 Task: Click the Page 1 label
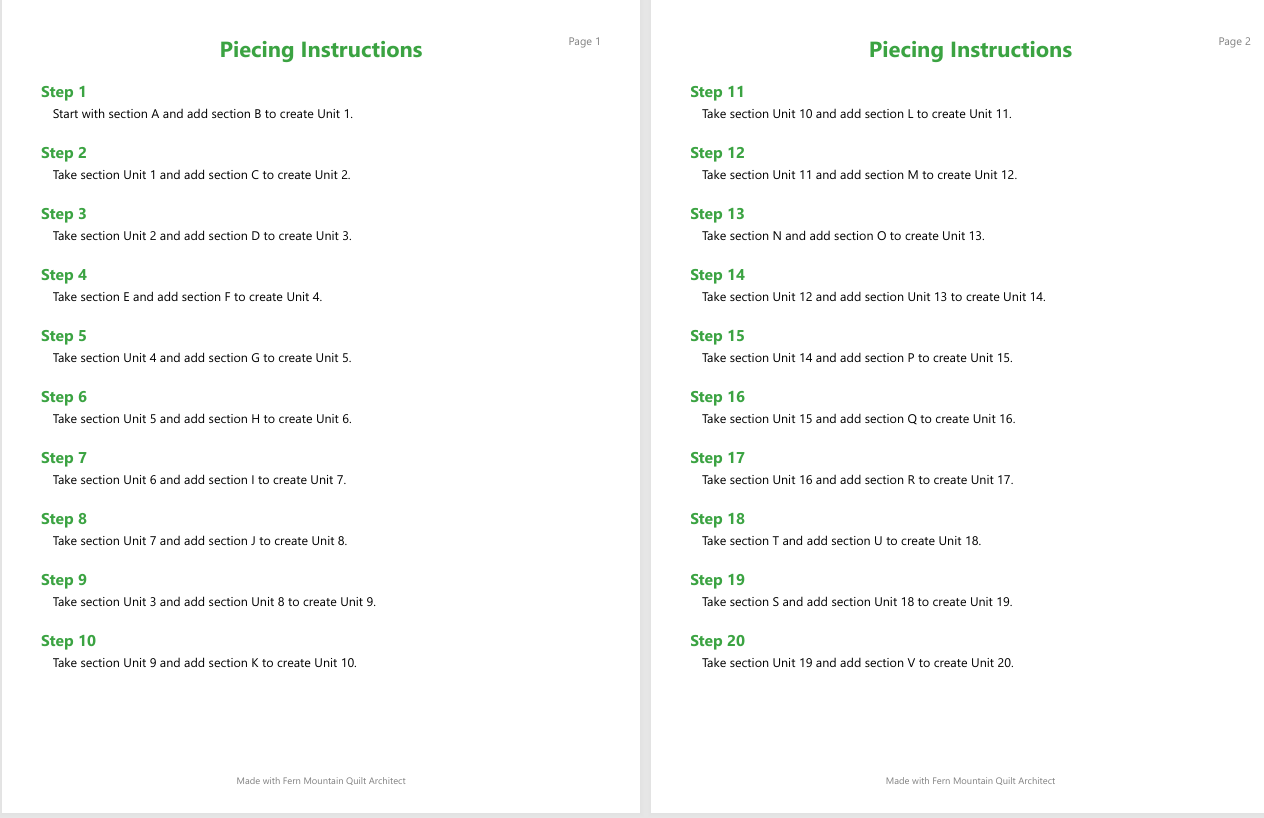point(584,42)
